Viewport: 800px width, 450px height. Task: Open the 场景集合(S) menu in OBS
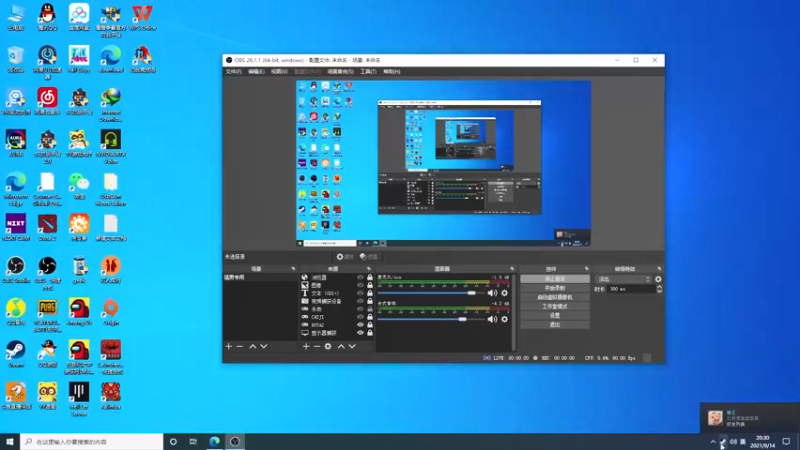coord(340,71)
